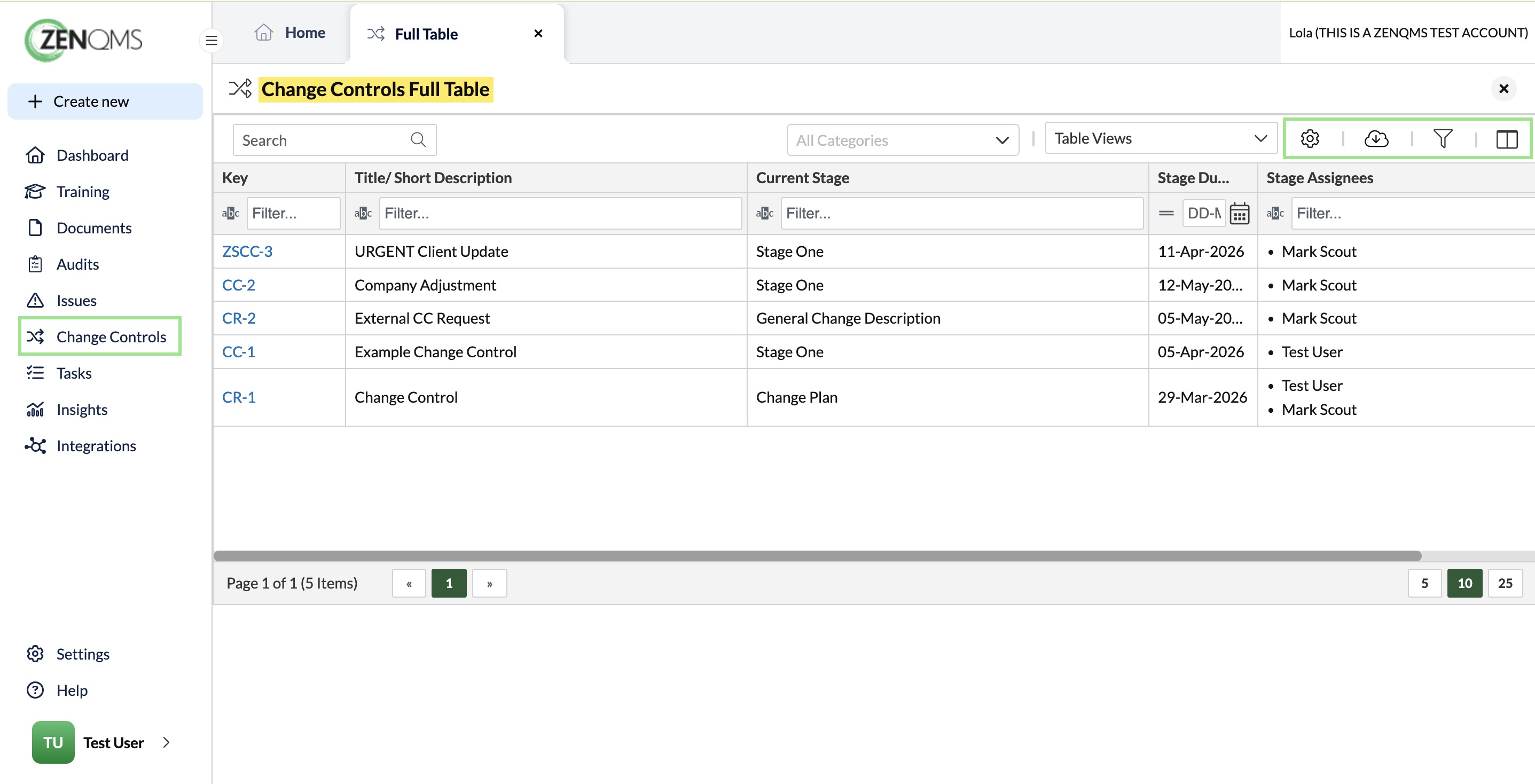Image resolution: width=1535 pixels, height=784 pixels.
Task: Focus the Title/Short Description filter field
Action: point(560,213)
